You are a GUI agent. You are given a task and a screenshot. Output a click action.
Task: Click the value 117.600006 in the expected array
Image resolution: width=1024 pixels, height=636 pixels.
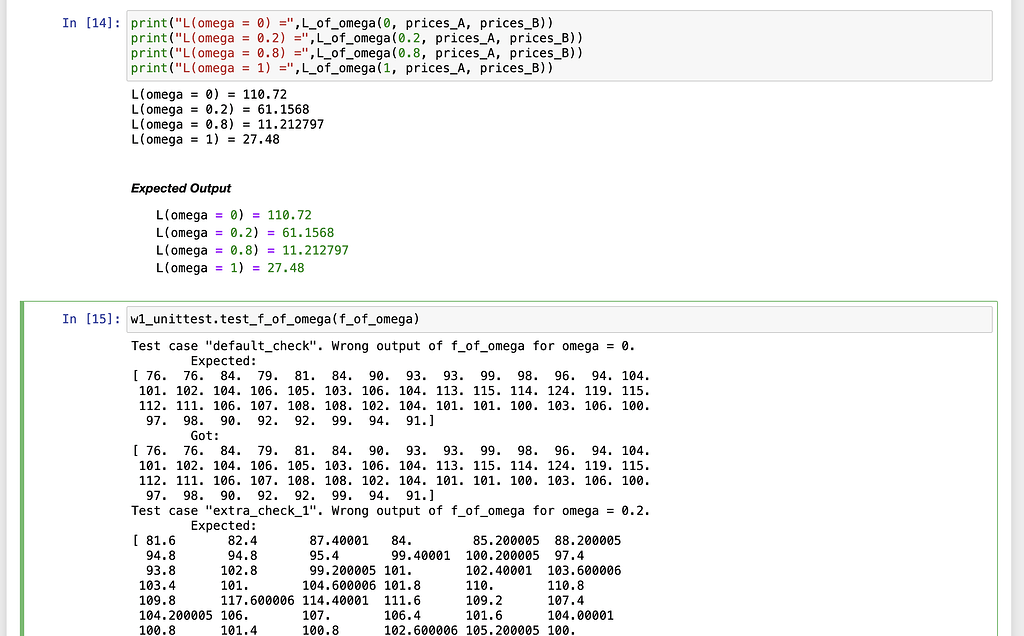point(257,601)
